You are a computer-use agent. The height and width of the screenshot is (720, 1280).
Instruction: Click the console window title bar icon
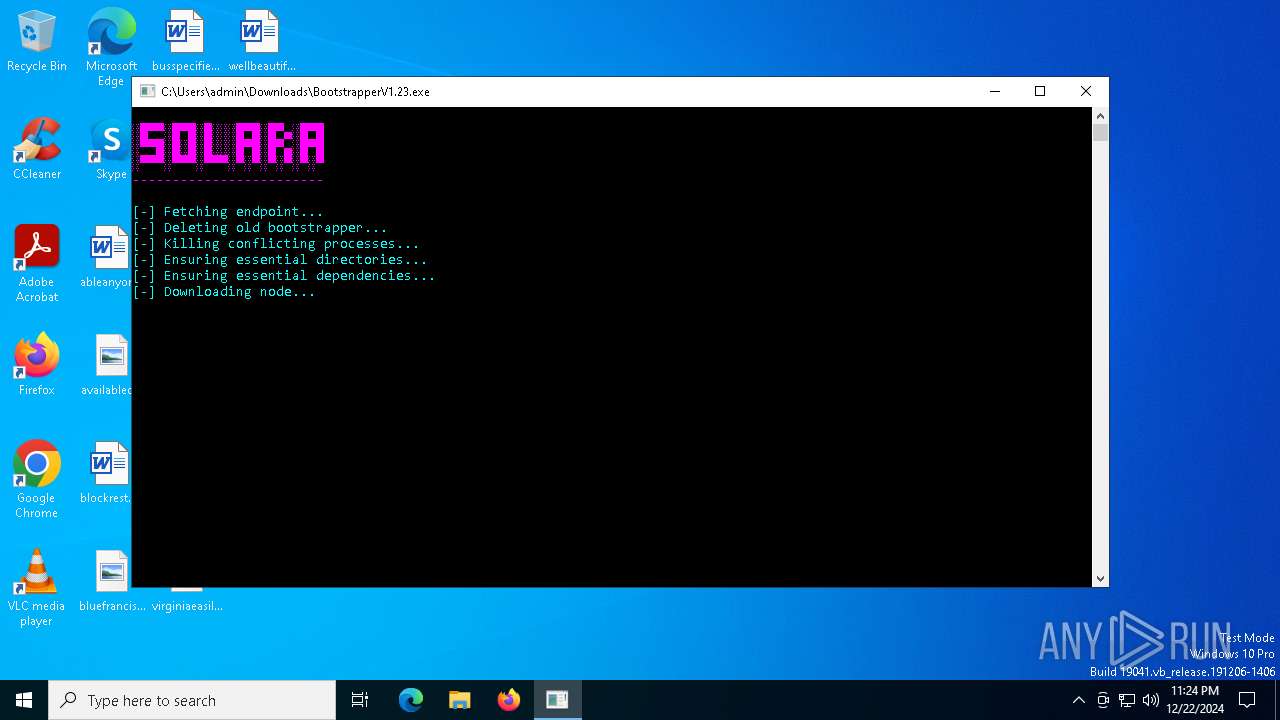tap(147, 91)
